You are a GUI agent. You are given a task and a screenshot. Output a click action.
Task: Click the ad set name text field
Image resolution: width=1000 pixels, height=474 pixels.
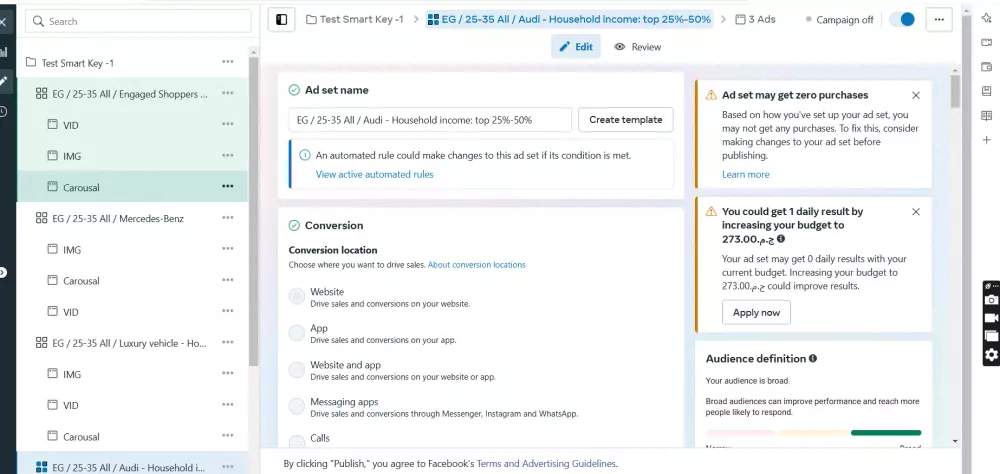(430, 120)
